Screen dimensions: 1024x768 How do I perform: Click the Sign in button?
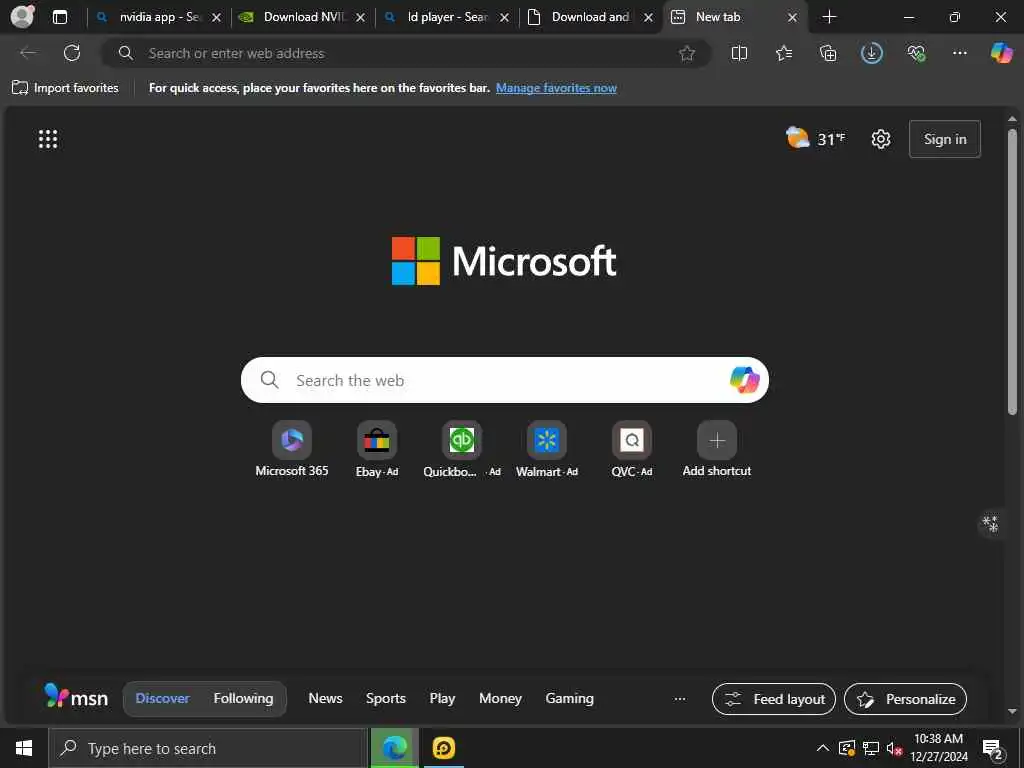[944, 139]
